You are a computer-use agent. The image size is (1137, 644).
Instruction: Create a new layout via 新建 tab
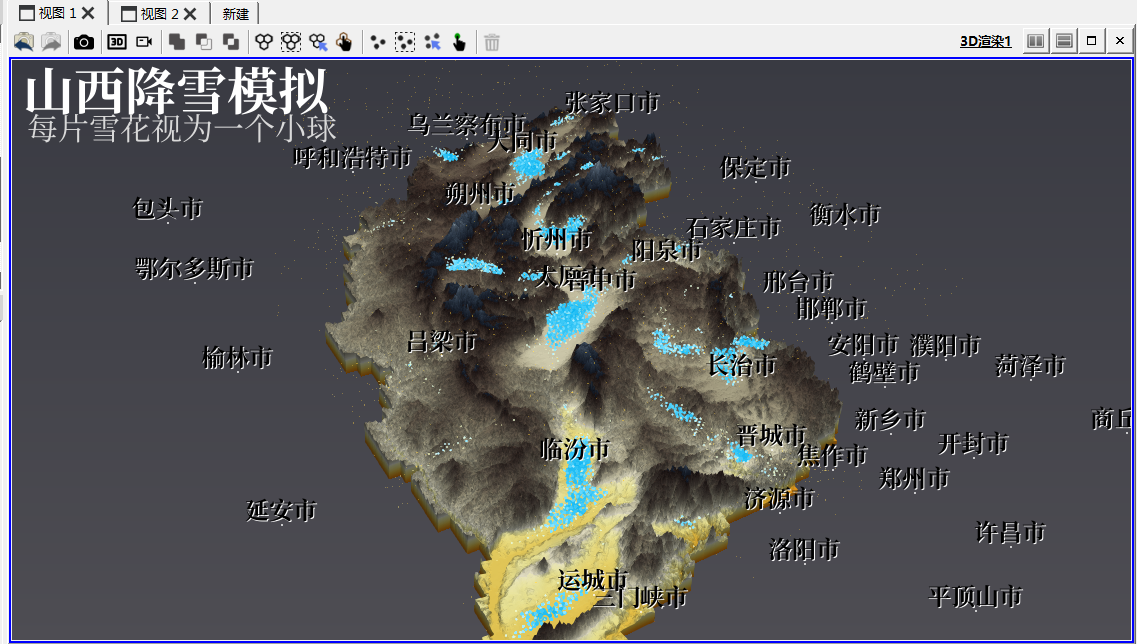(236, 14)
